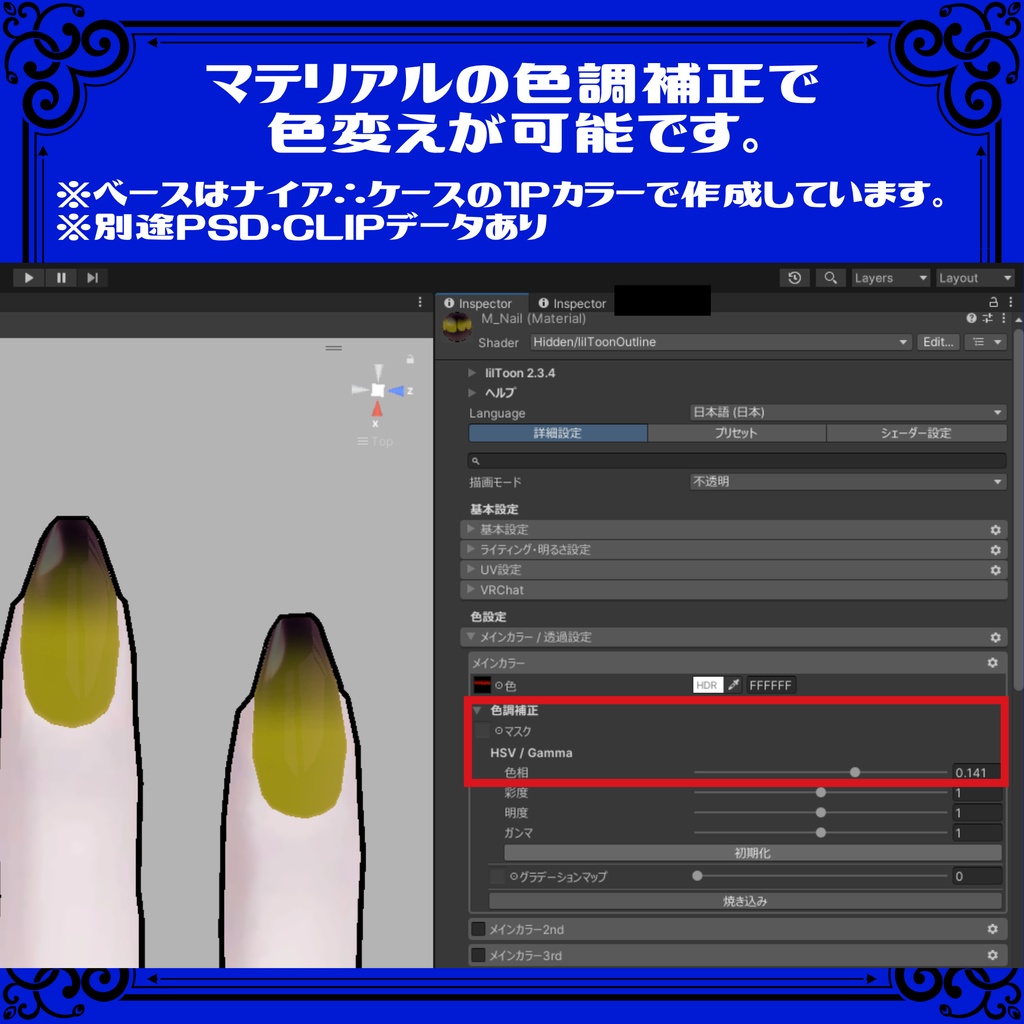Adjust the ガンマ slider

(x=820, y=833)
